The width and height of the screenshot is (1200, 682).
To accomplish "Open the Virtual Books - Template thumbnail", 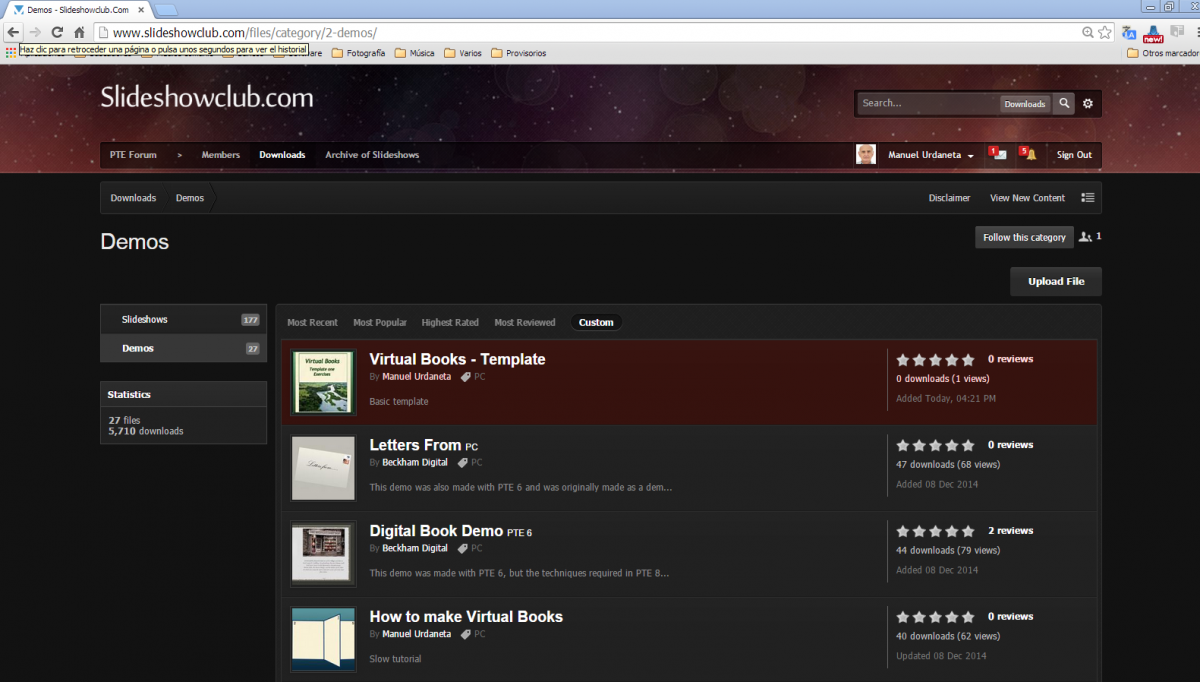I will [323, 382].
